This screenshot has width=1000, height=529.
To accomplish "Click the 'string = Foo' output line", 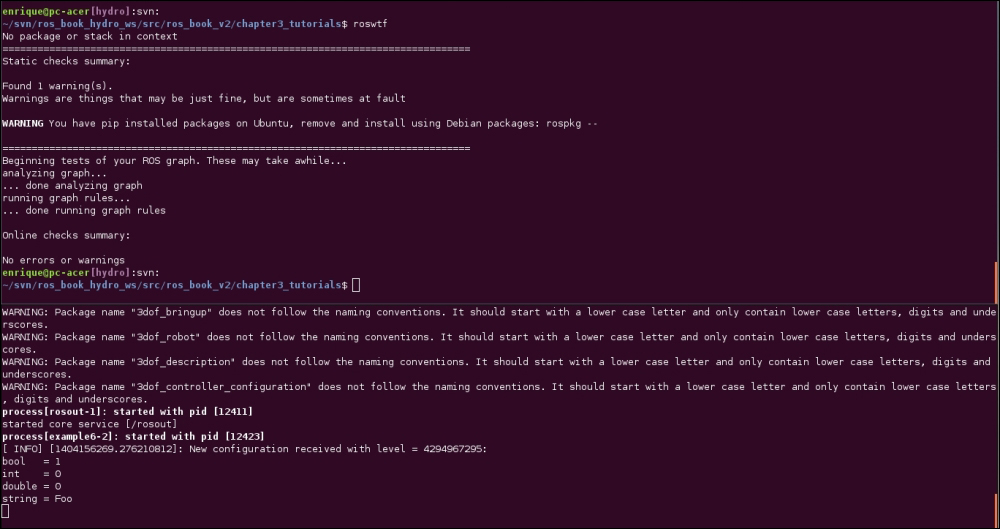I will 37,499.
